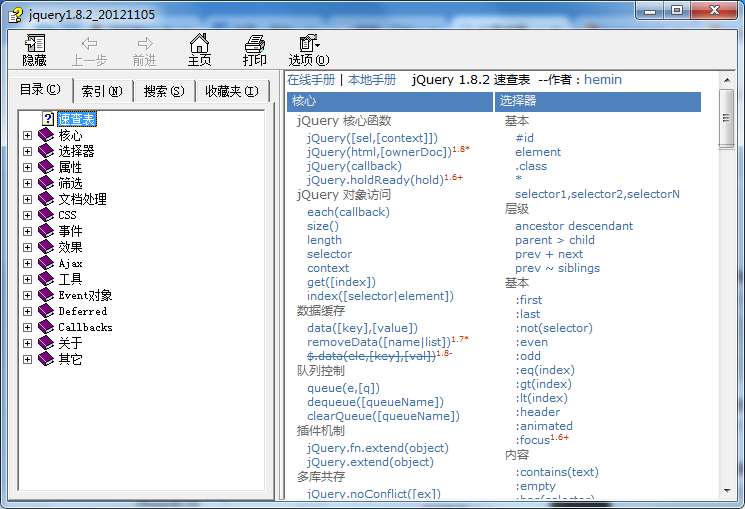Open the 在线手册 online manual link
Viewport: 745px width, 509px height.
311,79
